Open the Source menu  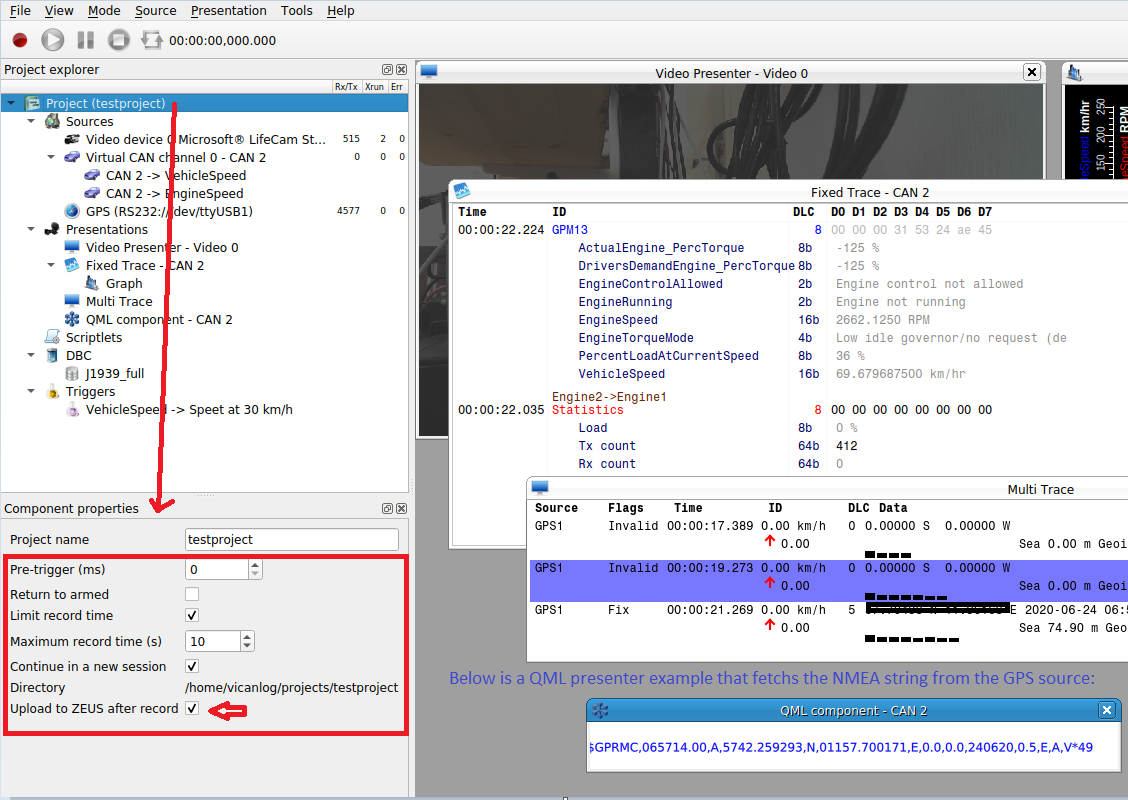[x=155, y=11]
